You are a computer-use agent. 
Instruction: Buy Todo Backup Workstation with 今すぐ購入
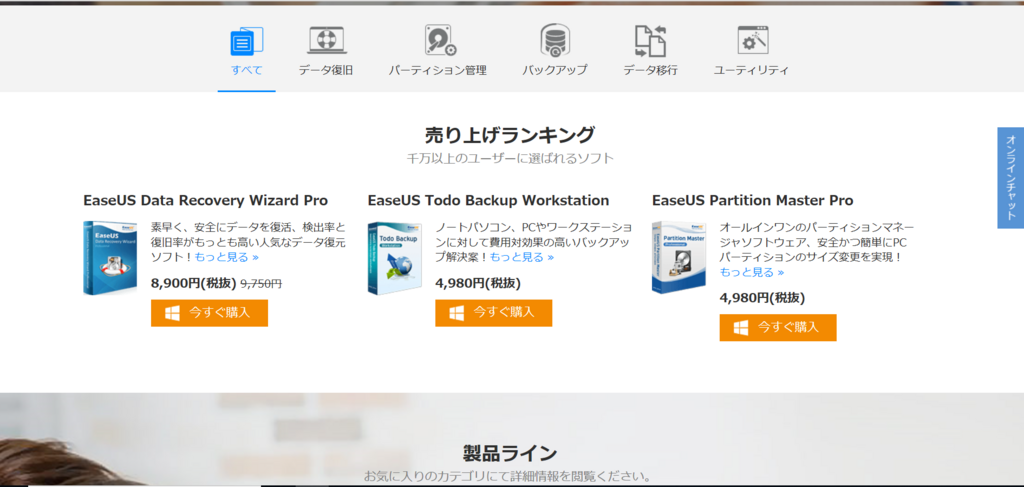coord(494,313)
